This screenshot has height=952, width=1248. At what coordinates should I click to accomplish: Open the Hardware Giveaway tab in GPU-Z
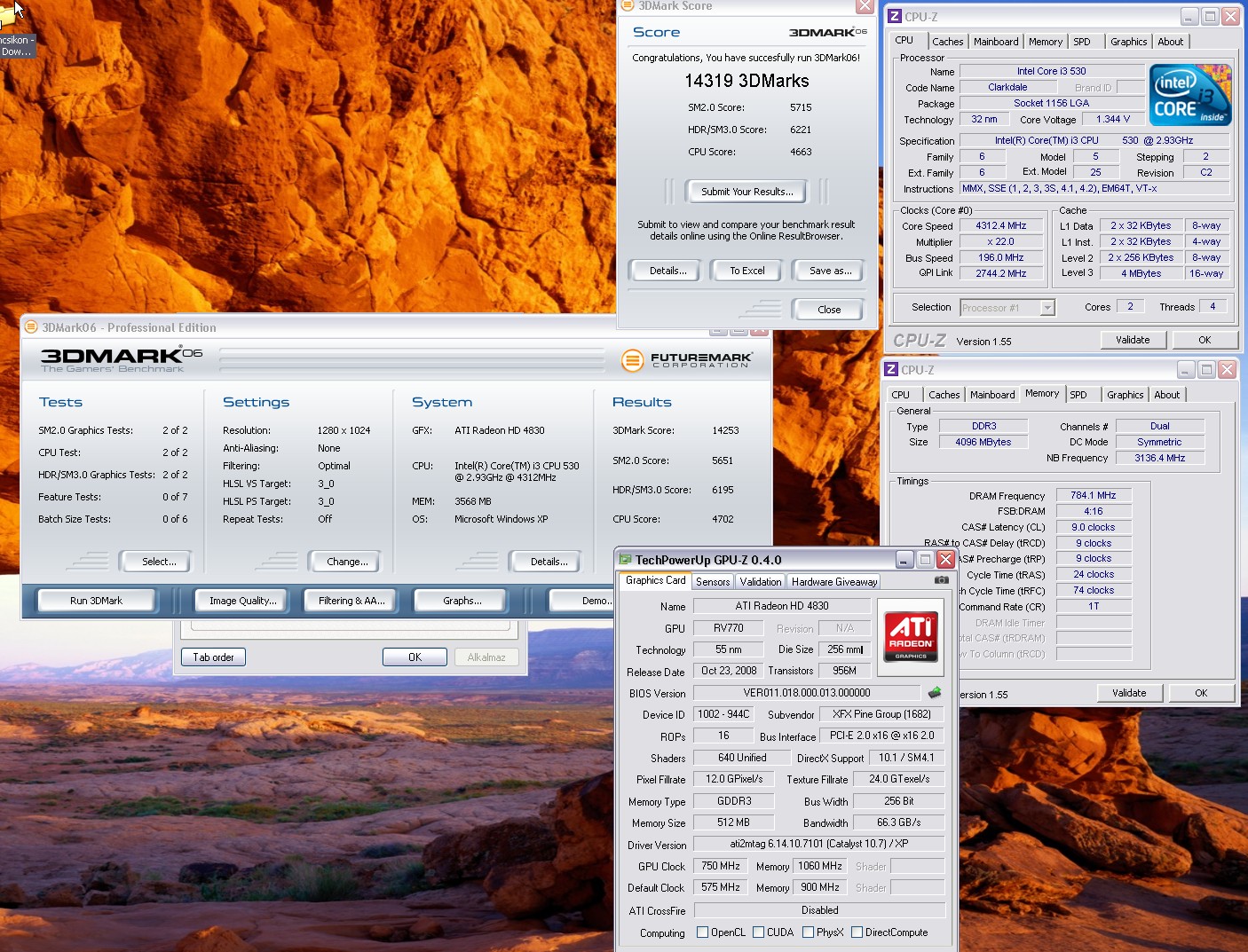834,582
